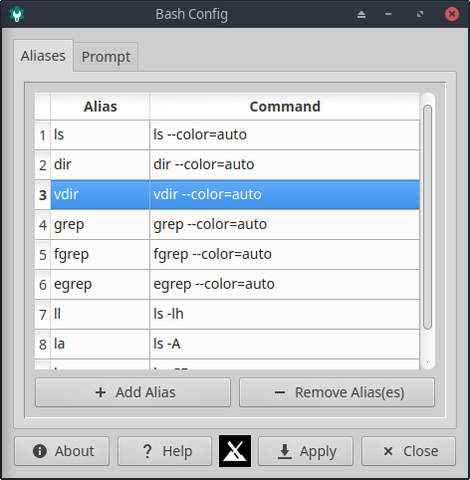Click command cell 'egrep --color=auto'
Image resolution: width=470 pixels, height=480 pixels.
pyautogui.click(x=285, y=285)
